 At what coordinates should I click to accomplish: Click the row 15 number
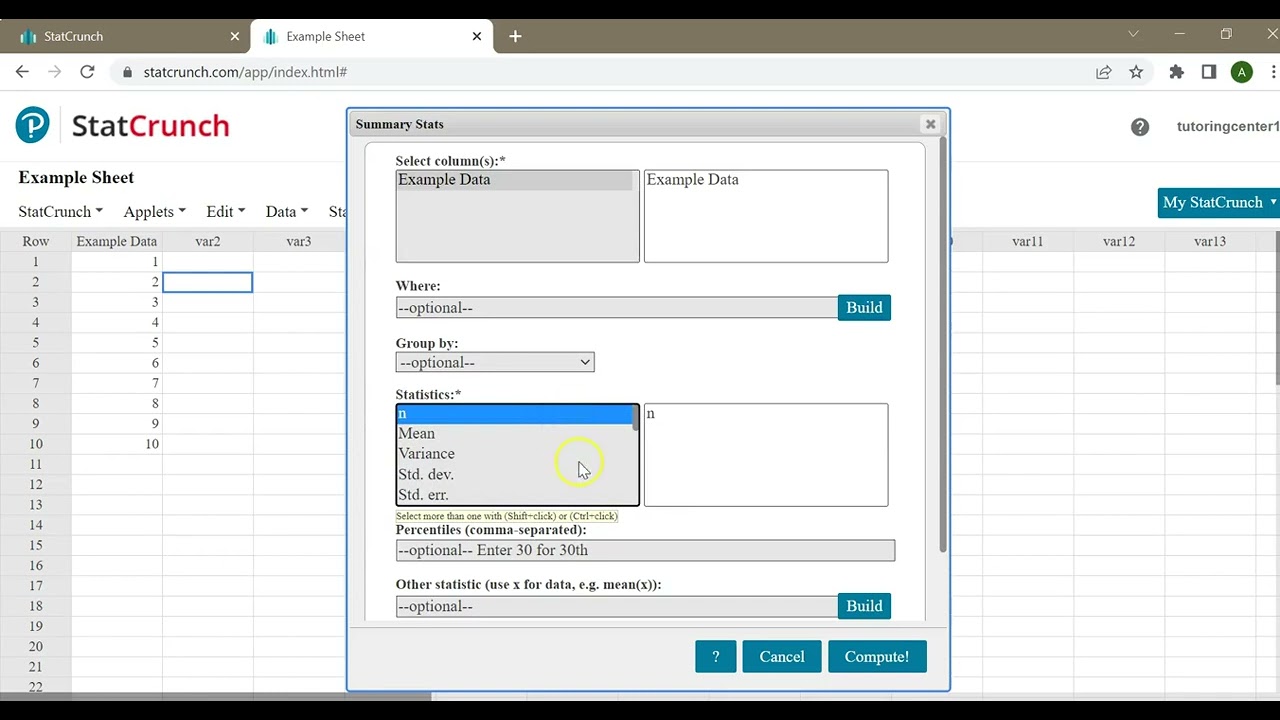(36, 545)
